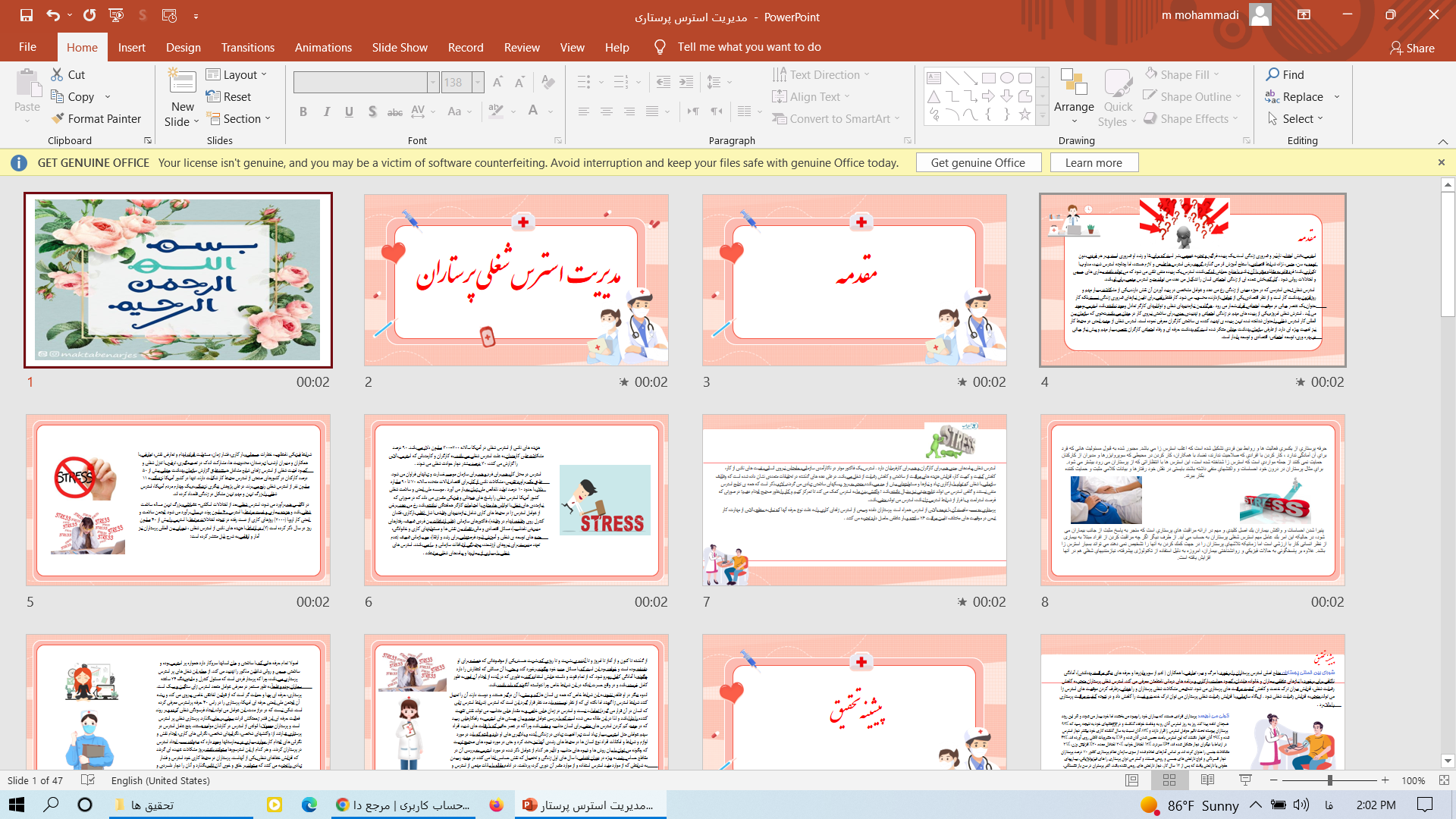
Task: Switch to Normal view in status bar
Action: point(1132,780)
